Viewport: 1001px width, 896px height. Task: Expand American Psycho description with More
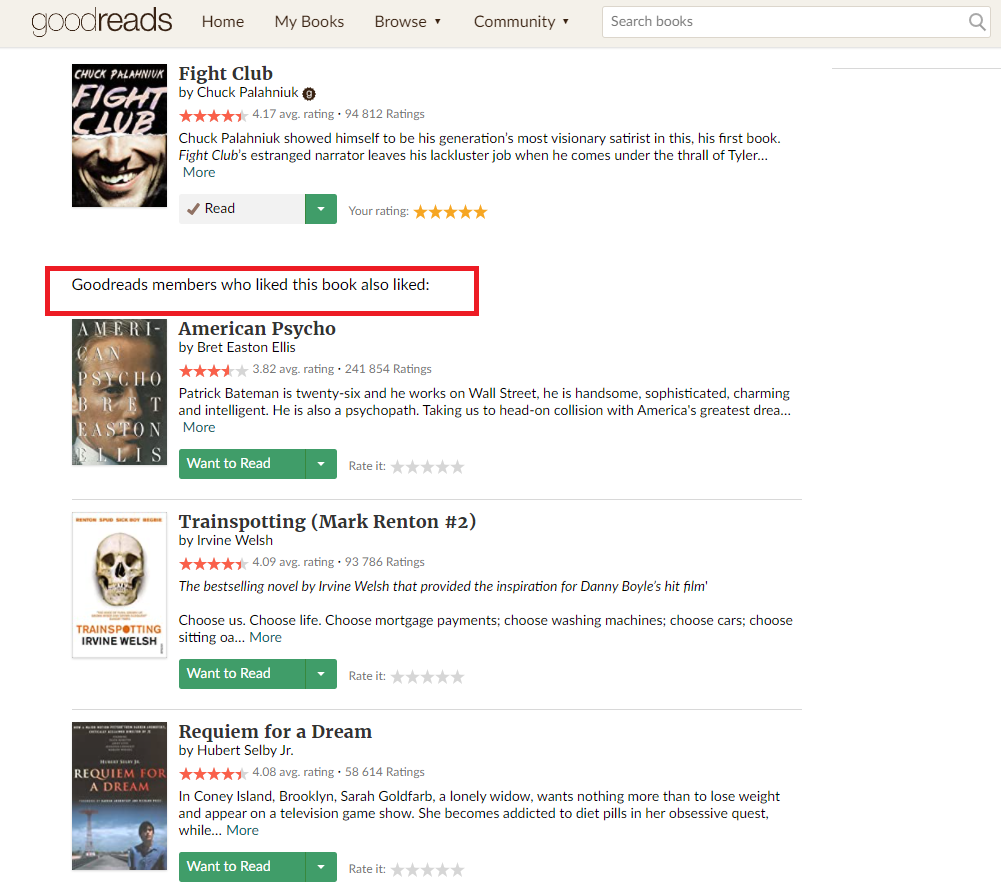pos(199,428)
